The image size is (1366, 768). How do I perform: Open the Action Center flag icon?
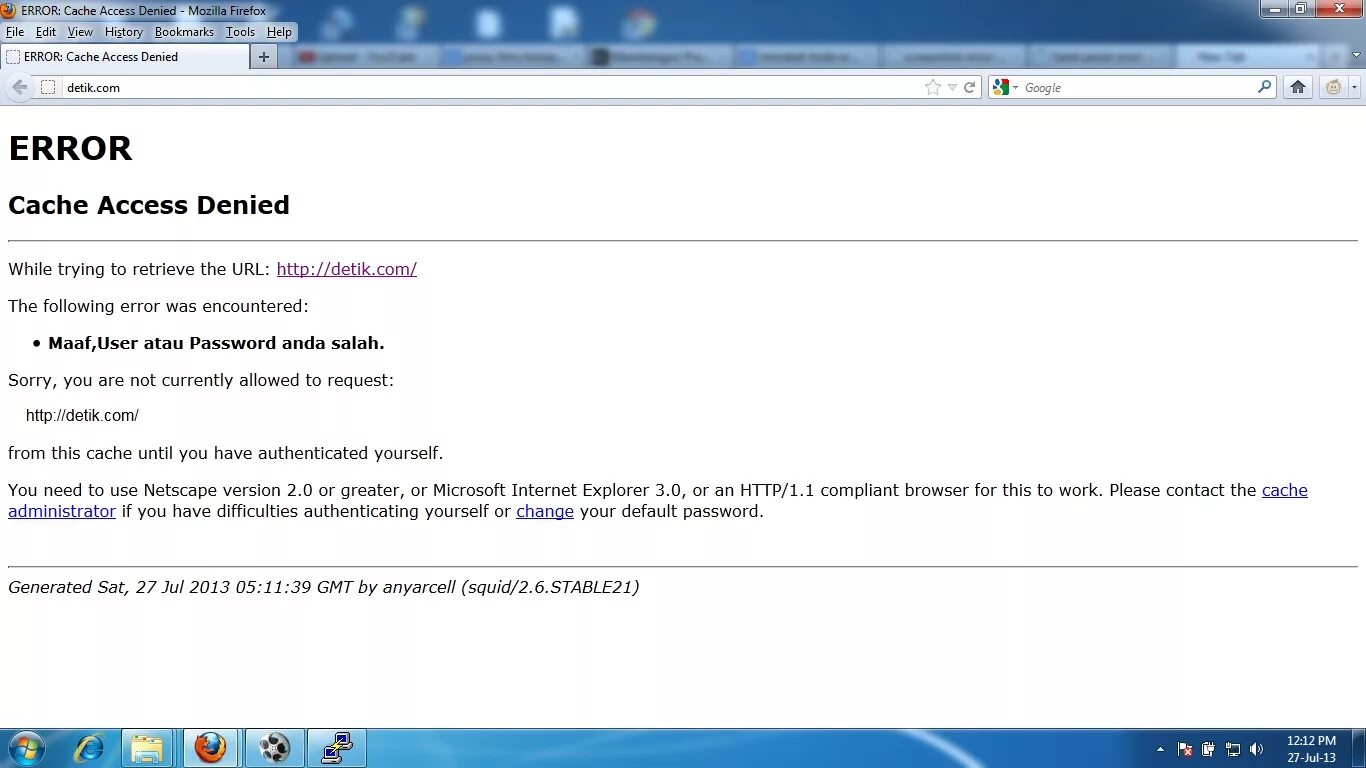coord(1185,749)
